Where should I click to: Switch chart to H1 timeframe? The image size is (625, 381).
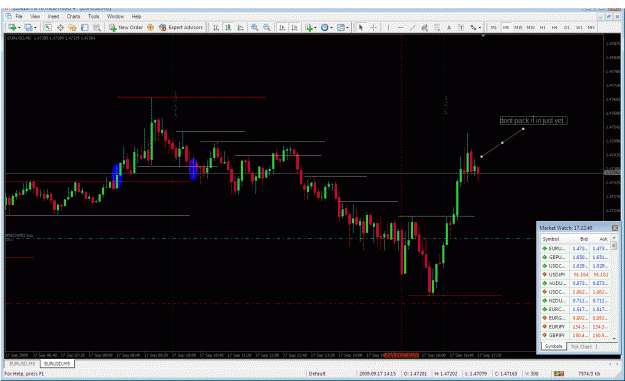point(542,27)
